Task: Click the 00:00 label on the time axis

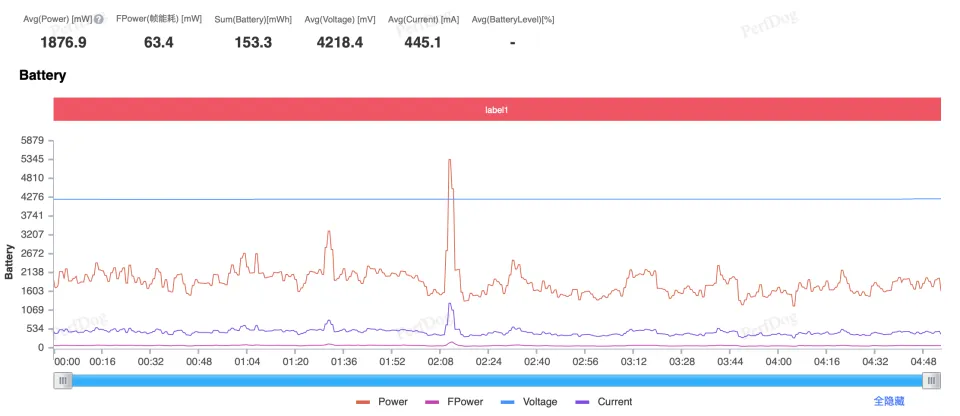Action: tap(67, 361)
